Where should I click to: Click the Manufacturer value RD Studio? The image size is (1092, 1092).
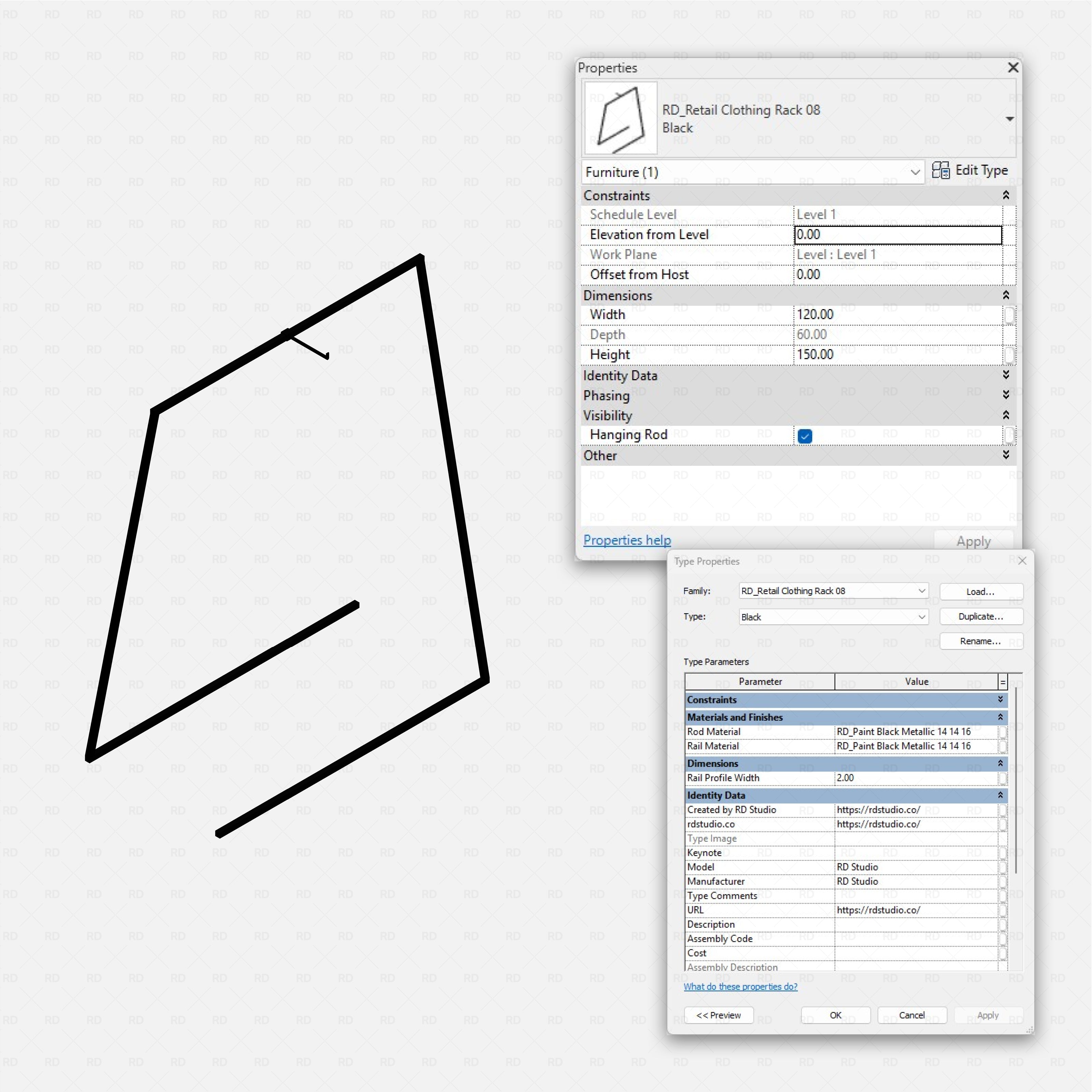point(916,882)
